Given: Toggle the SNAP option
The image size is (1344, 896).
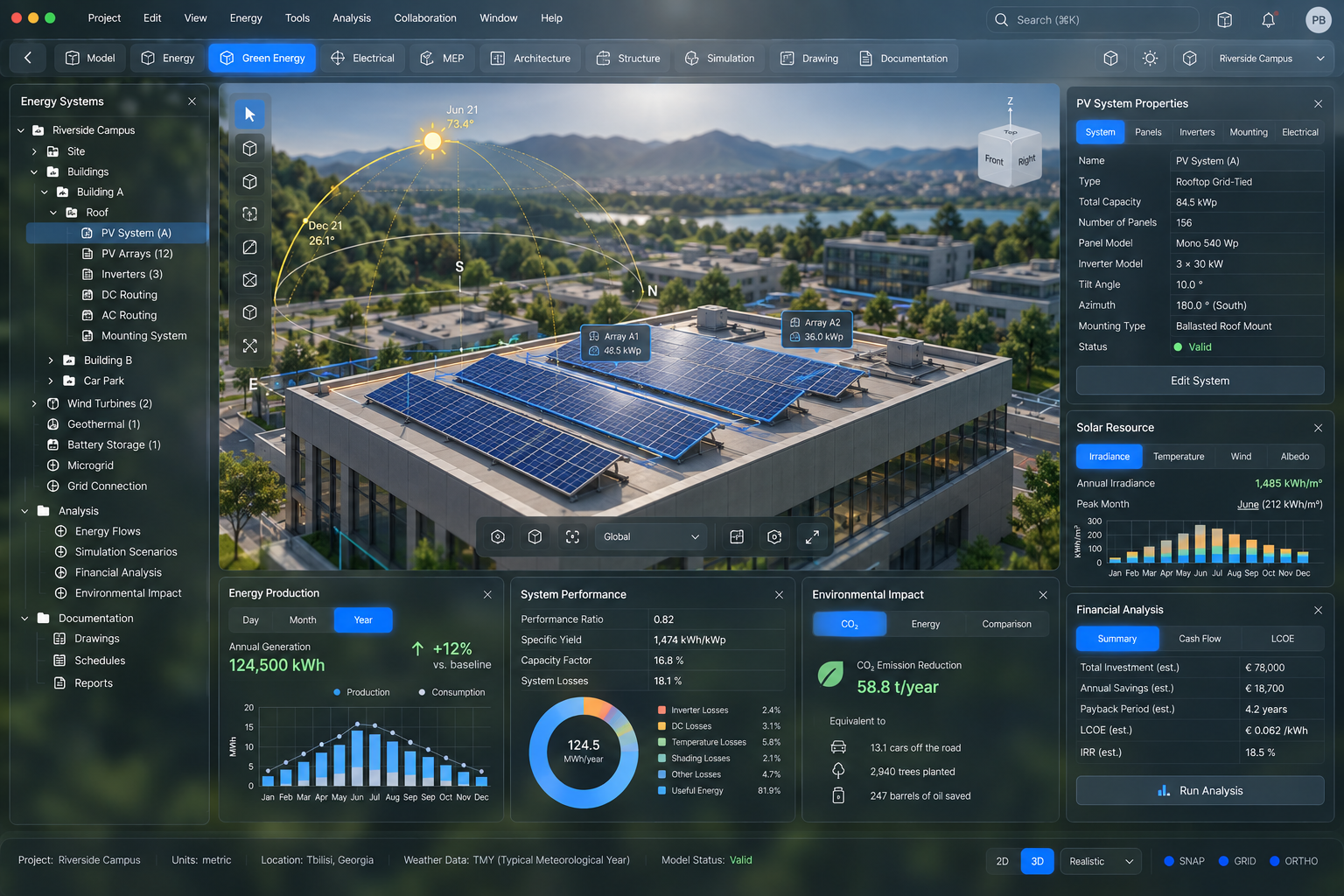Looking at the screenshot, I should [x=1184, y=861].
